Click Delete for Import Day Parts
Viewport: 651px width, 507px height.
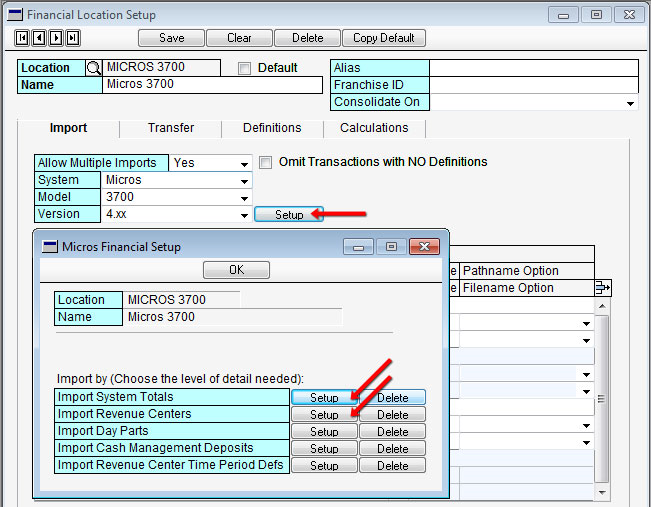[x=392, y=431]
